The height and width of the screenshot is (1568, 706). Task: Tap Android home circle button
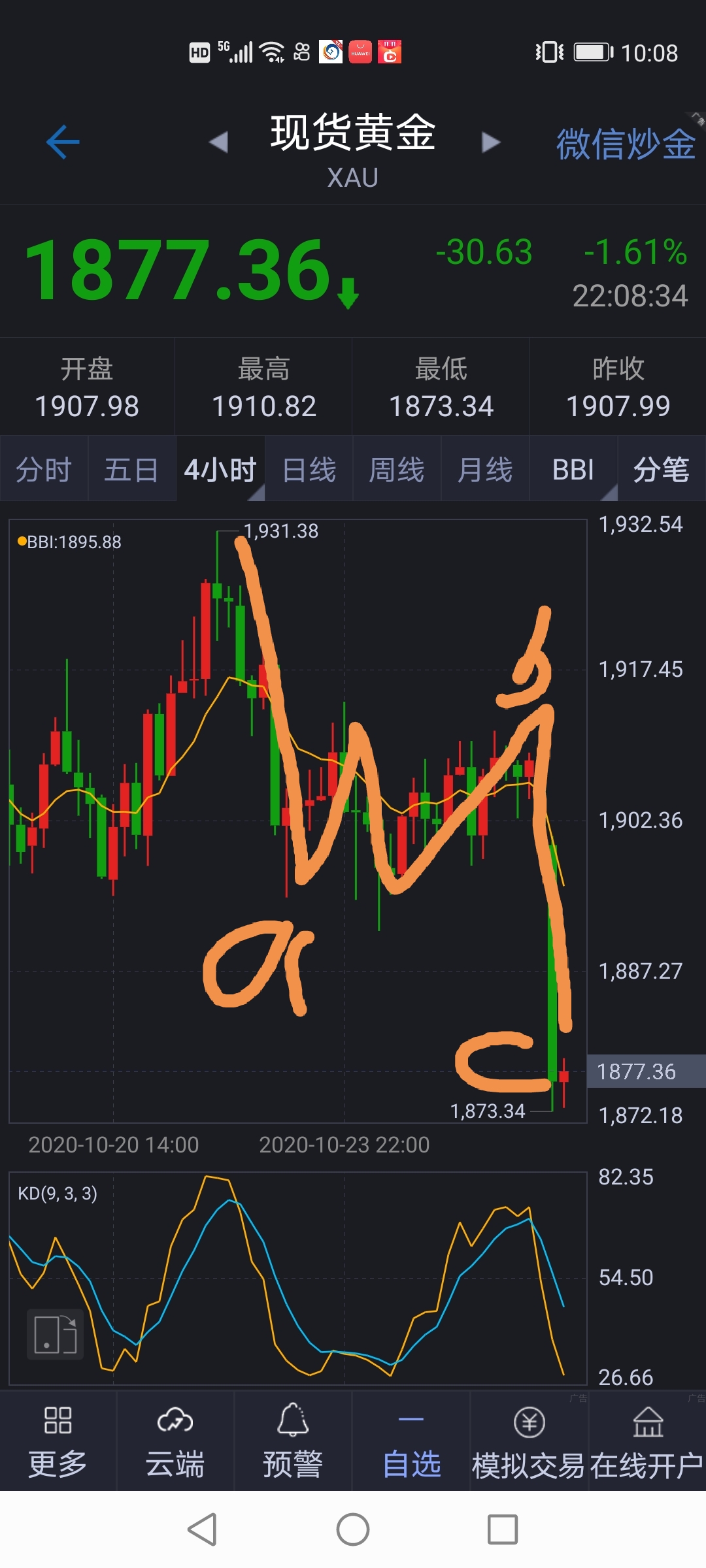353,1529
